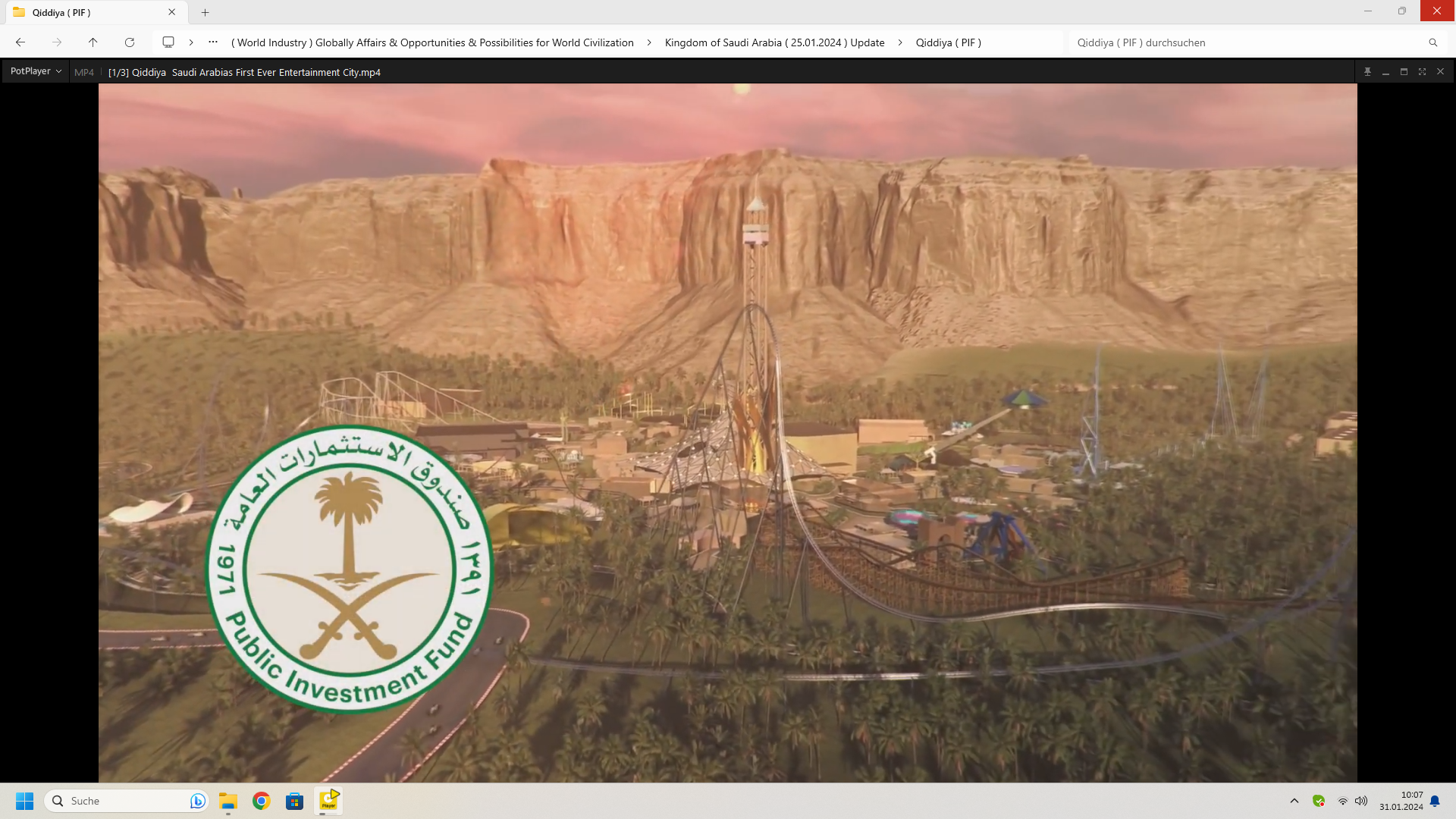Viewport: 1456px width, 819px height.
Task: Show hidden breadcrumb path via ellipsis
Action: coord(213,42)
